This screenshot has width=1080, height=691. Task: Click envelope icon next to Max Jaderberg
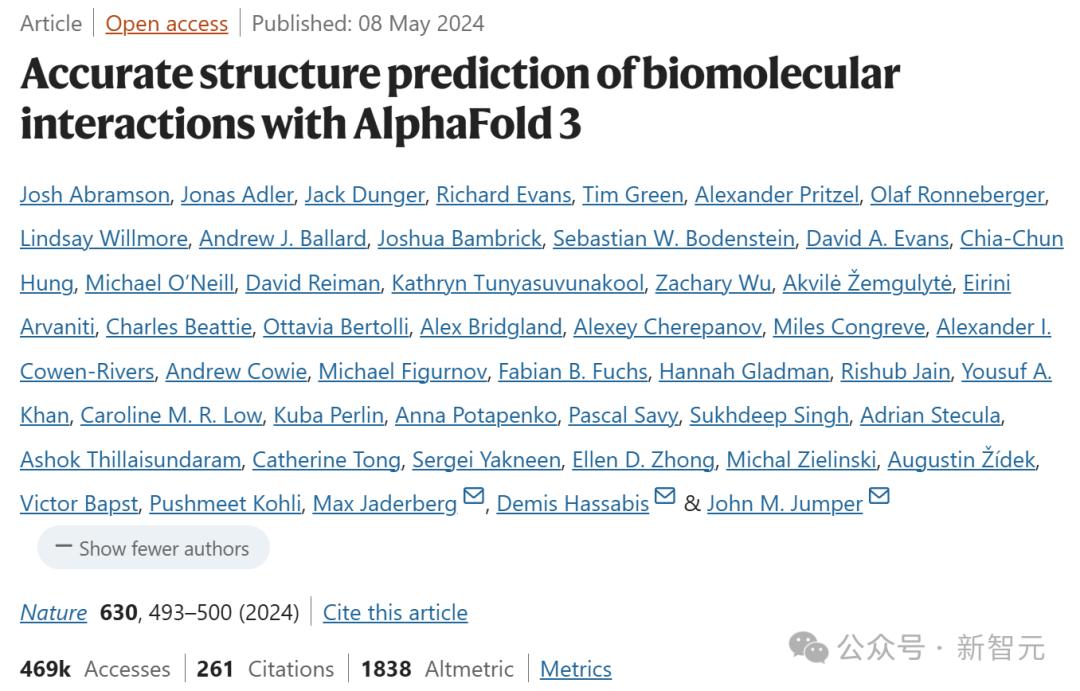coord(474,497)
